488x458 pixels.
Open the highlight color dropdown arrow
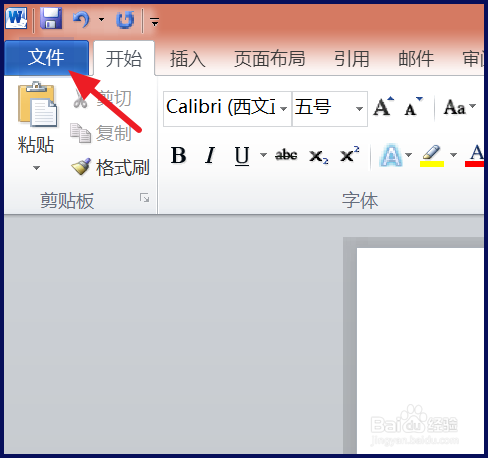[453, 155]
